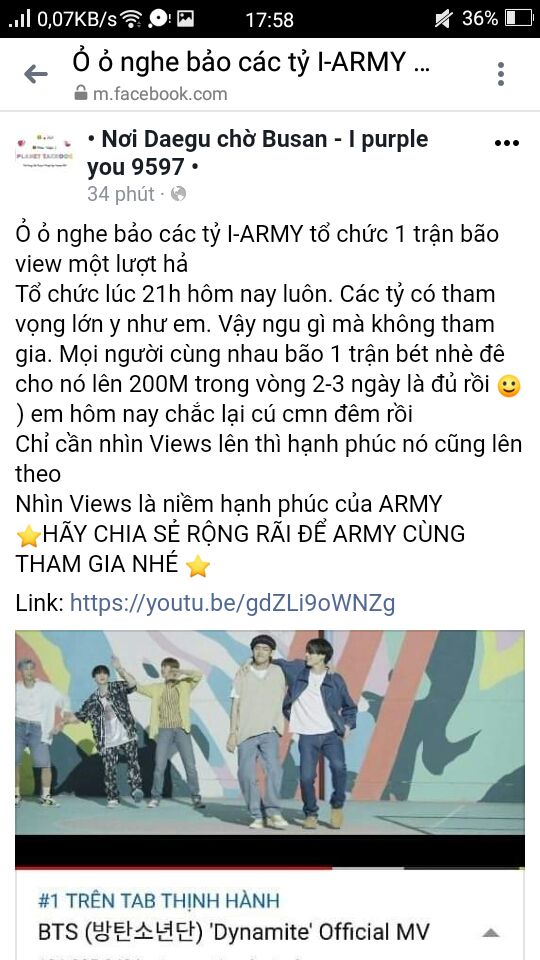Tap the Wi-Fi signal icon in status bar

(131, 19)
